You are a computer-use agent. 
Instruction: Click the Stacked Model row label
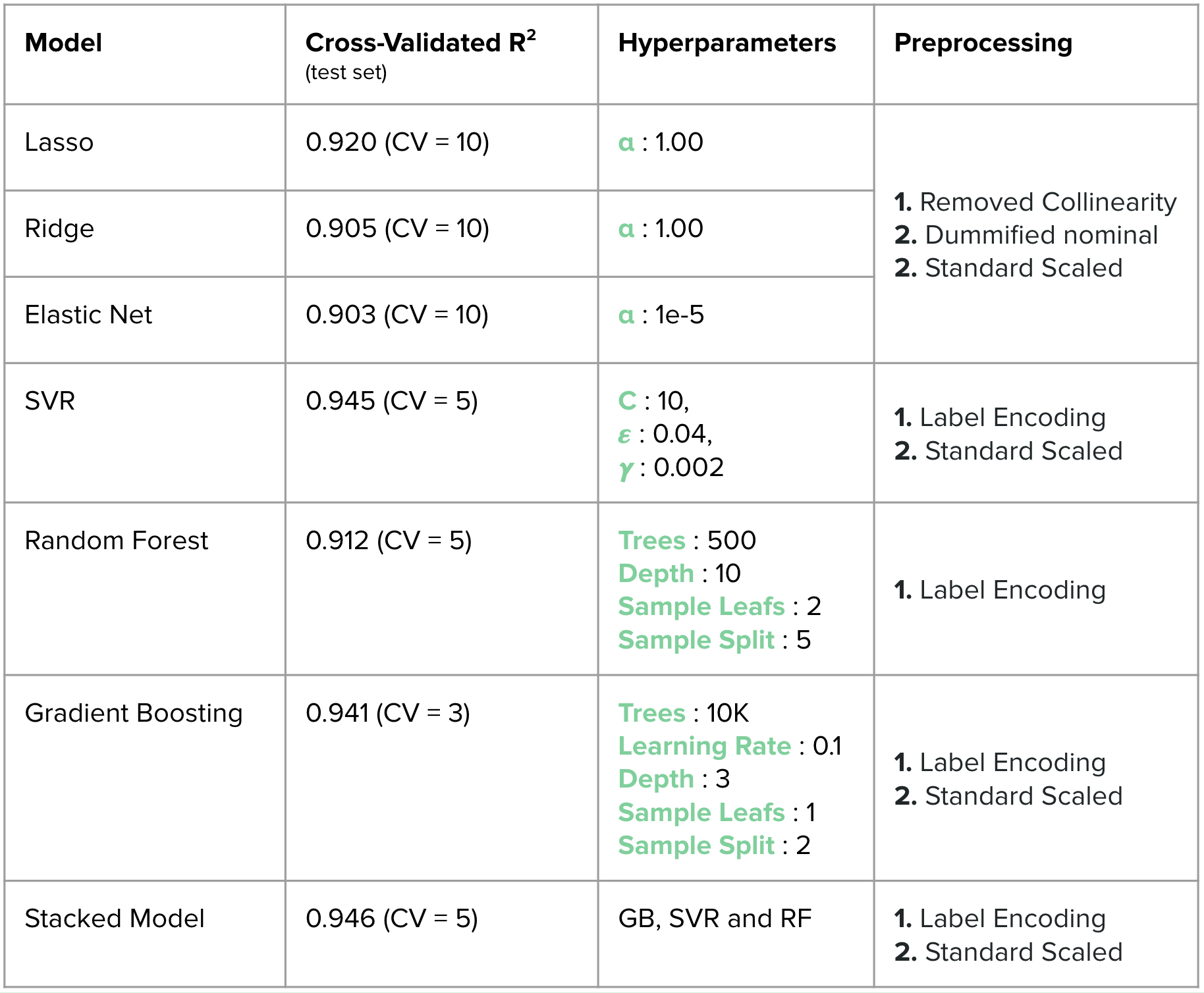115,919
